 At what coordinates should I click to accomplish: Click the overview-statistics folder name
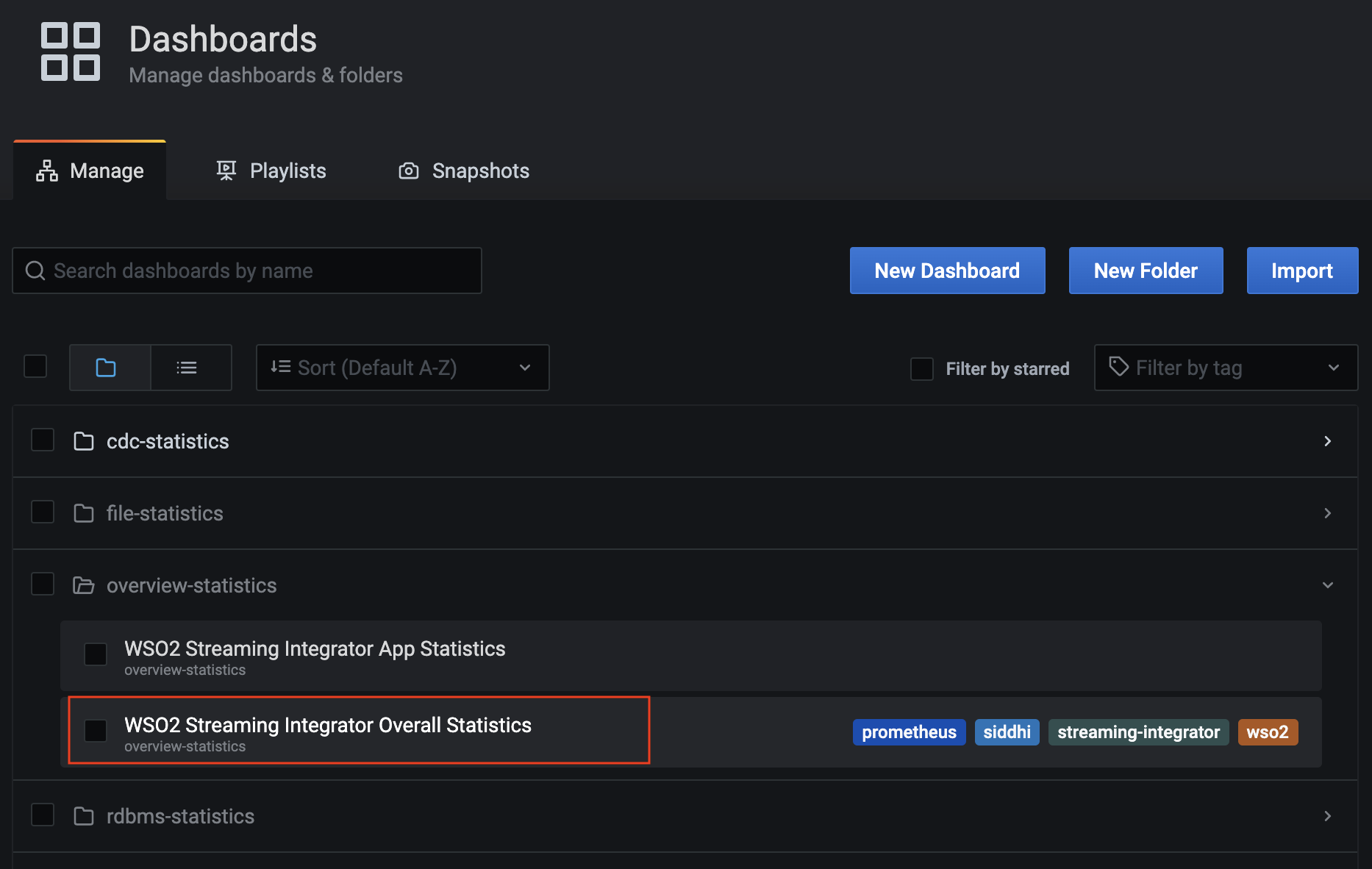(191, 585)
